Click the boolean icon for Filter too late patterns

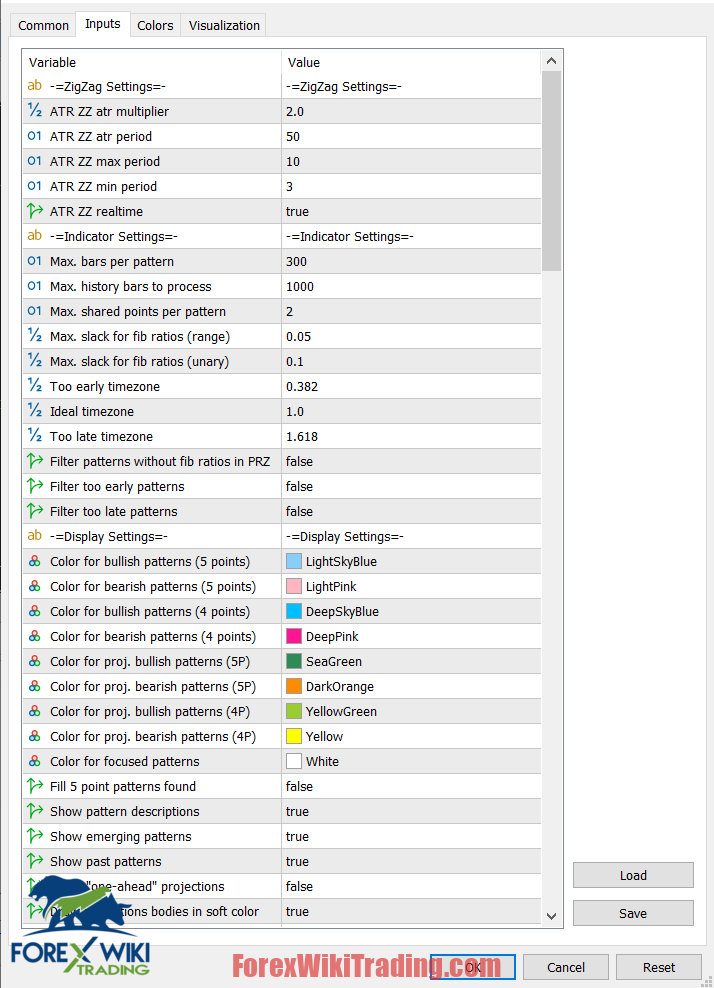(35, 510)
